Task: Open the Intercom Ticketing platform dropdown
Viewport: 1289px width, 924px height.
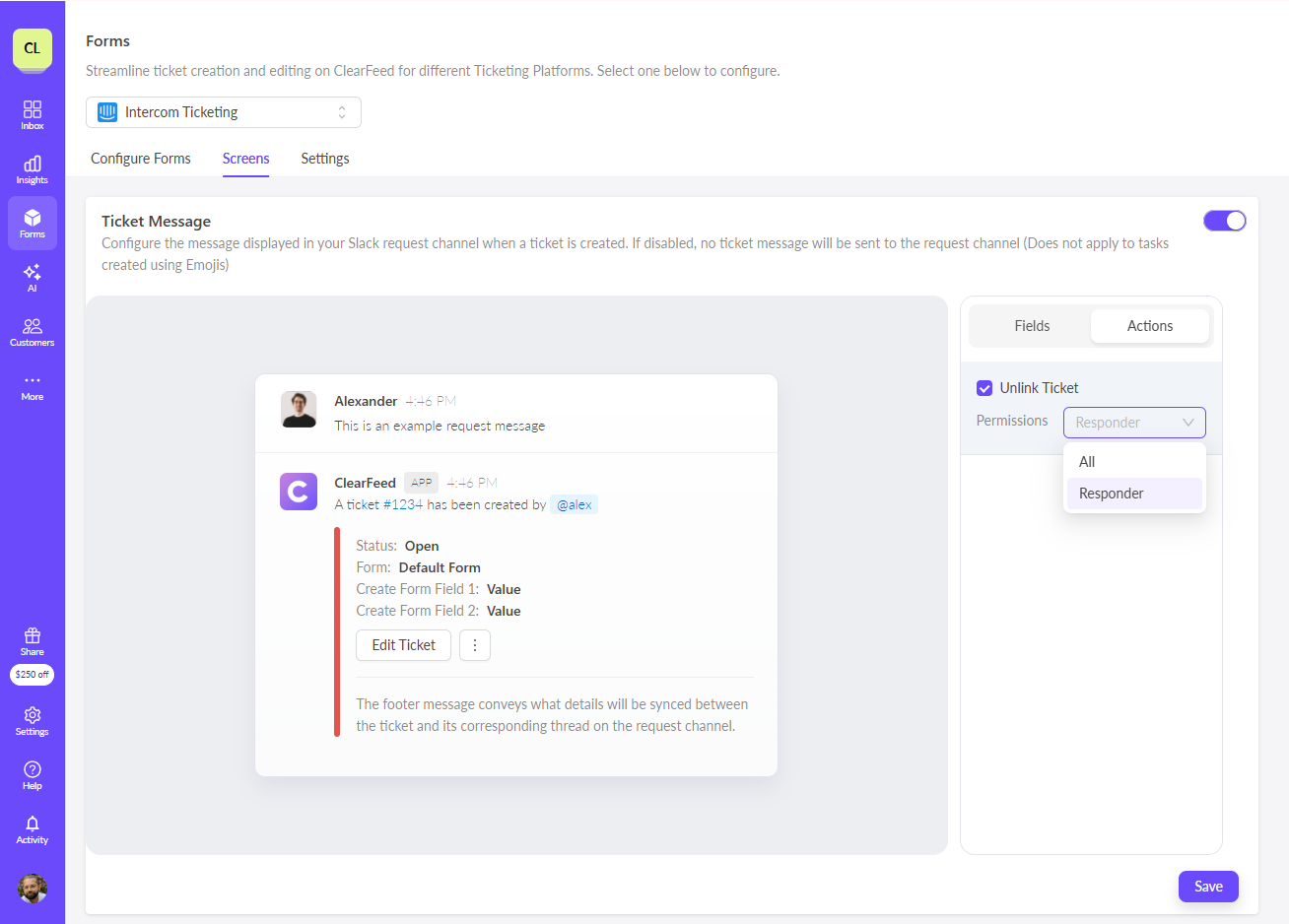Action: [x=224, y=112]
